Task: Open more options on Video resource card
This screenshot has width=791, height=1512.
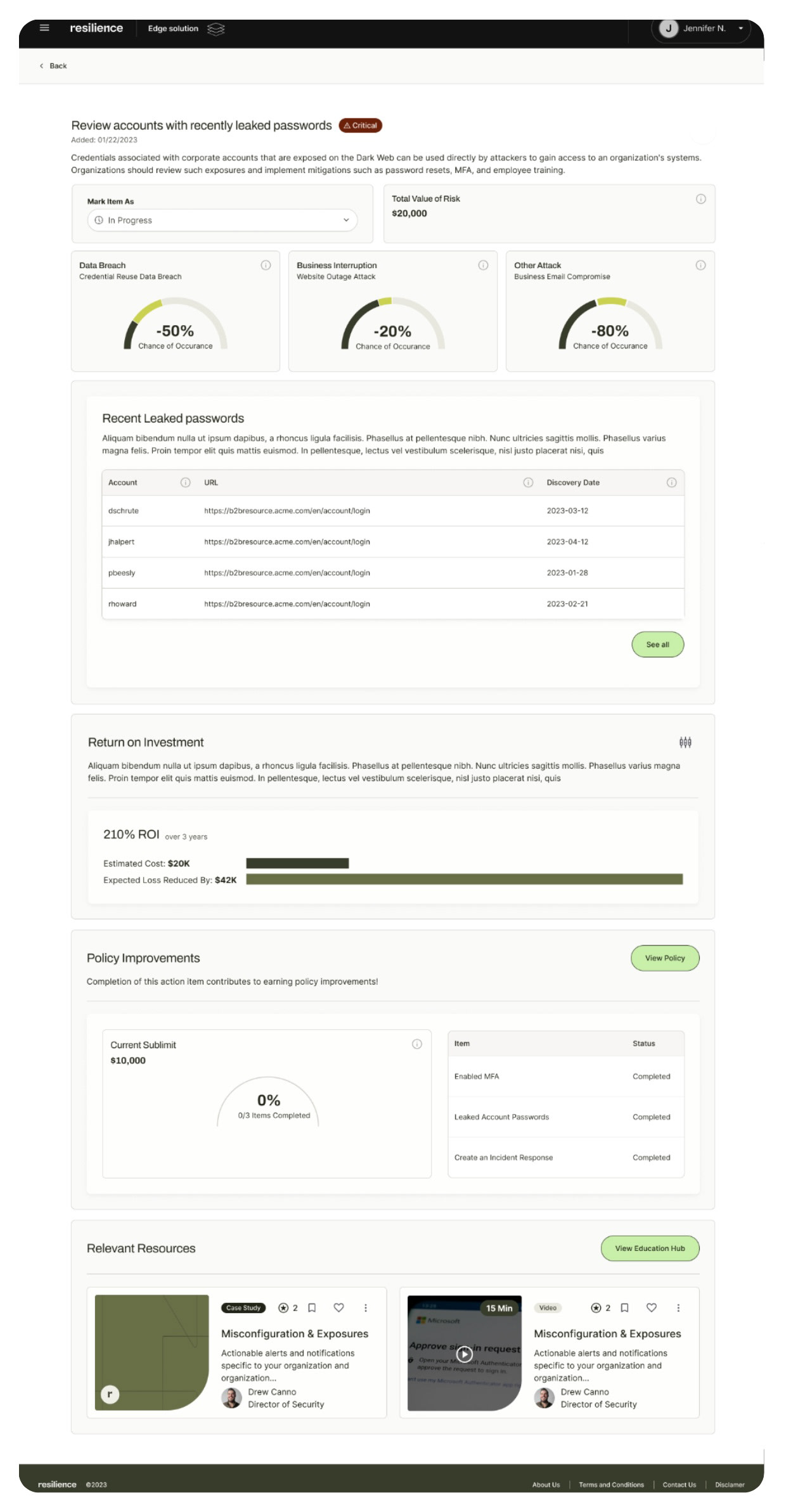Action: click(678, 1308)
